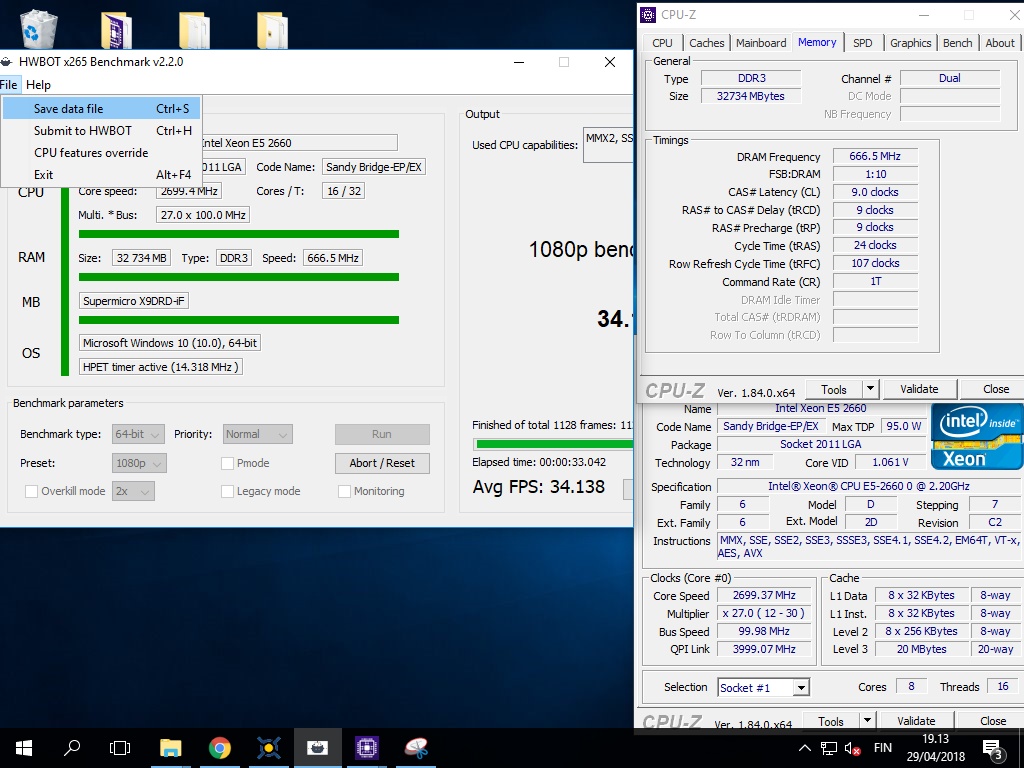Open the taskbar clock showing 19.13

coord(935,748)
